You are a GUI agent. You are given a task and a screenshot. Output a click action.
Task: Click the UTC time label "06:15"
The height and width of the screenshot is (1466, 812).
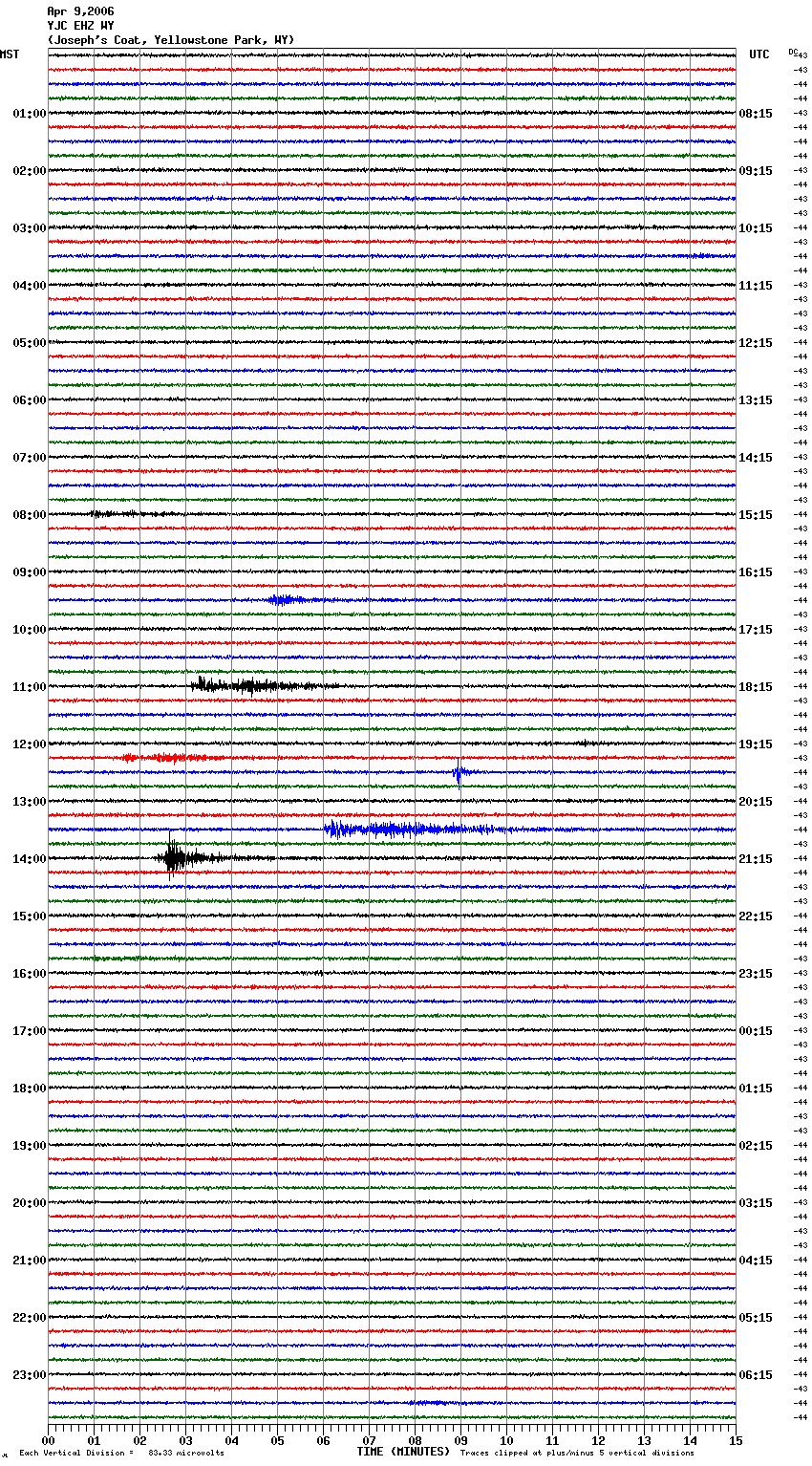(756, 1375)
